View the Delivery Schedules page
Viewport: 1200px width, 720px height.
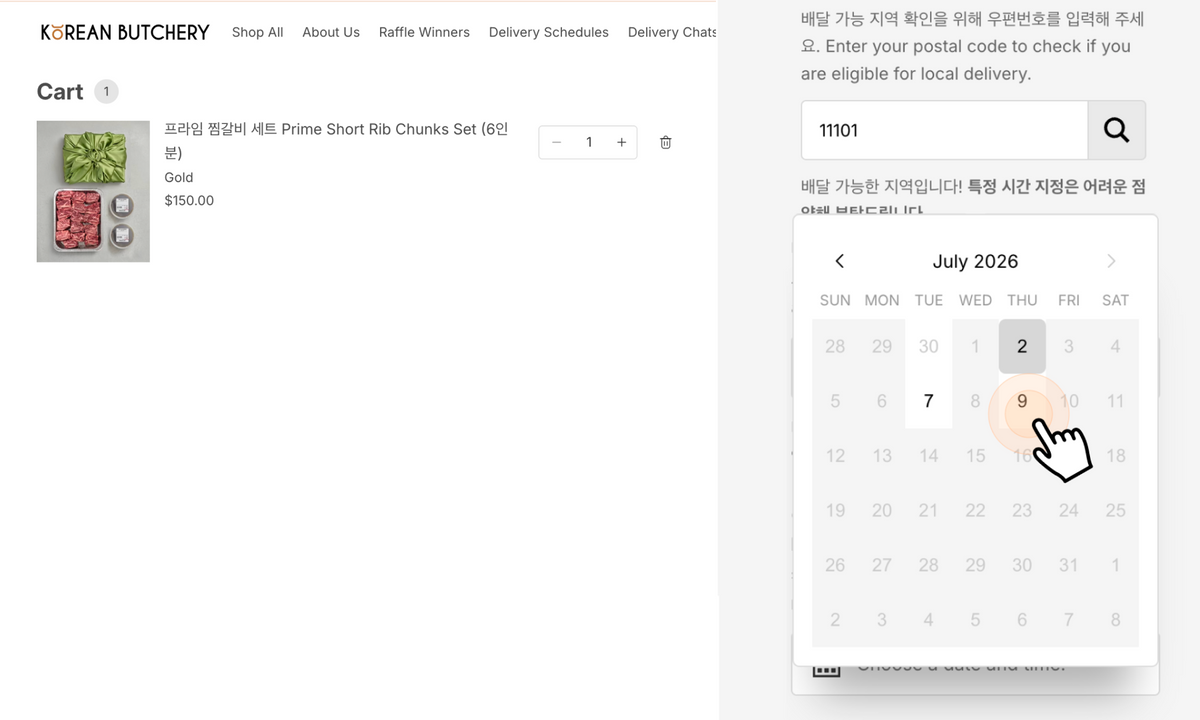[548, 32]
